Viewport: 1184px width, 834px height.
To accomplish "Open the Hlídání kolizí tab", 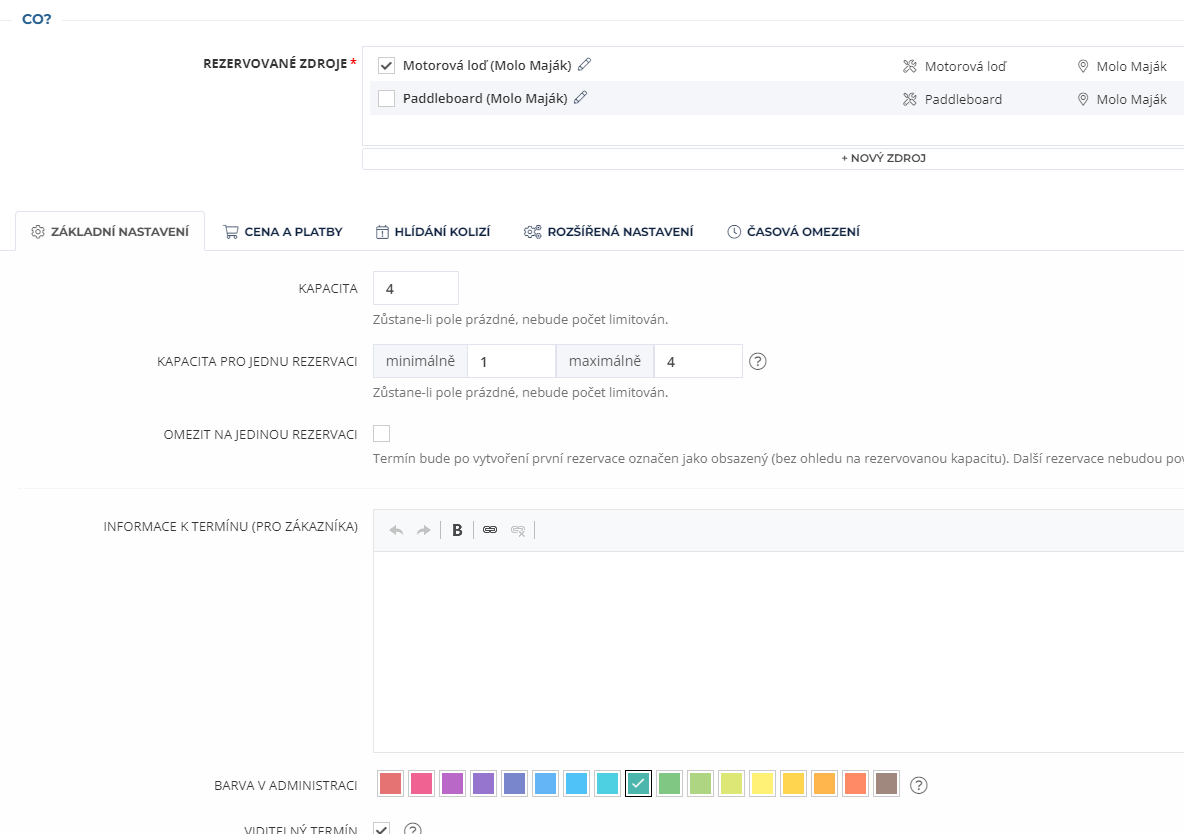I will [432, 232].
